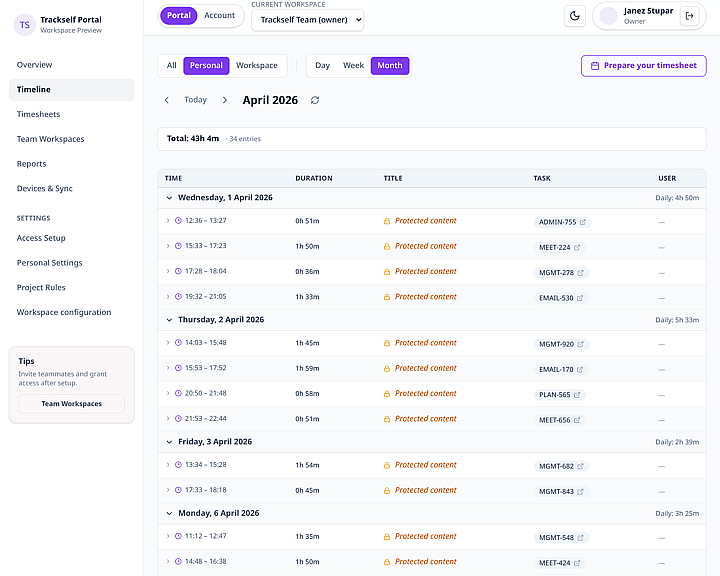
Task: Open Overview in sidebar
Action: (x=72, y=65)
